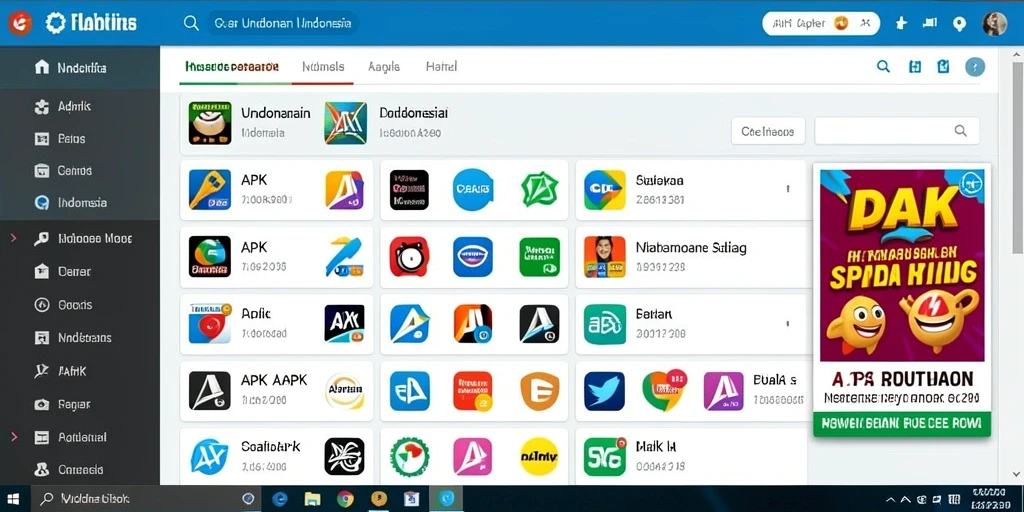
Task: Open the options dots on Eerian row
Action: (x=788, y=323)
